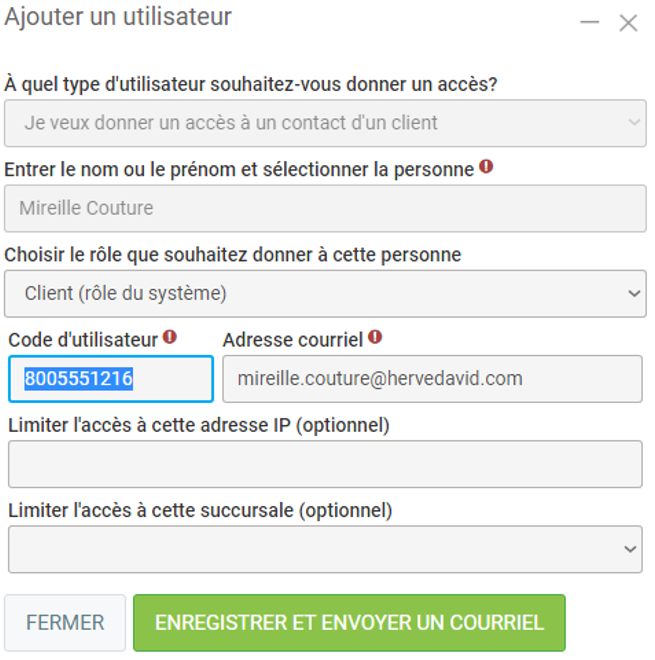Expand the role dropdown showing Client
The height and width of the screenshot is (660, 655).
point(325,293)
